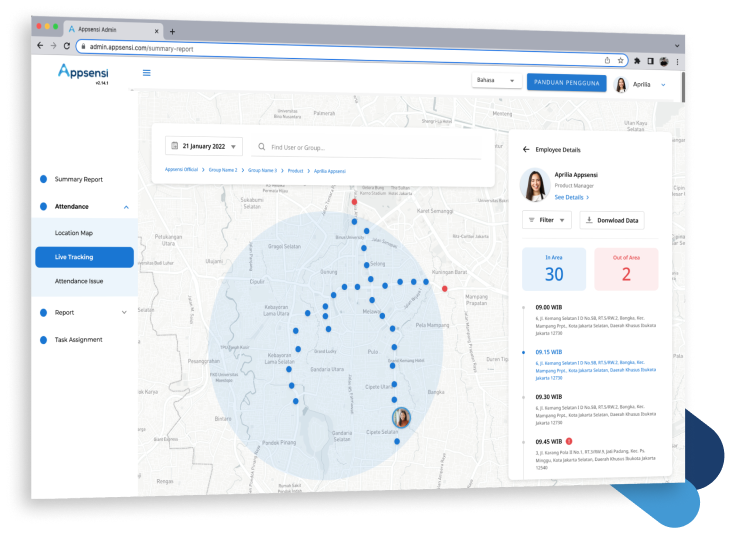Open Attendance Issue submenu item
Screen dimensions: 738x538
point(79,281)
